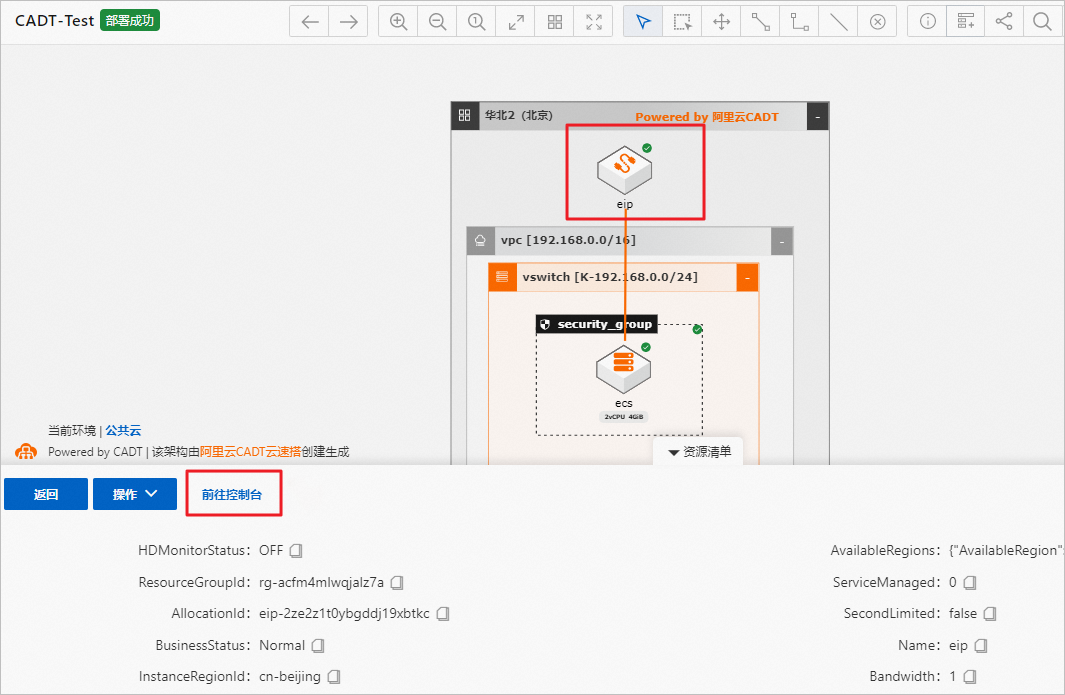Copy the BusinessStatus Normal value
1065x695 pixels.
tap(318, 645)
